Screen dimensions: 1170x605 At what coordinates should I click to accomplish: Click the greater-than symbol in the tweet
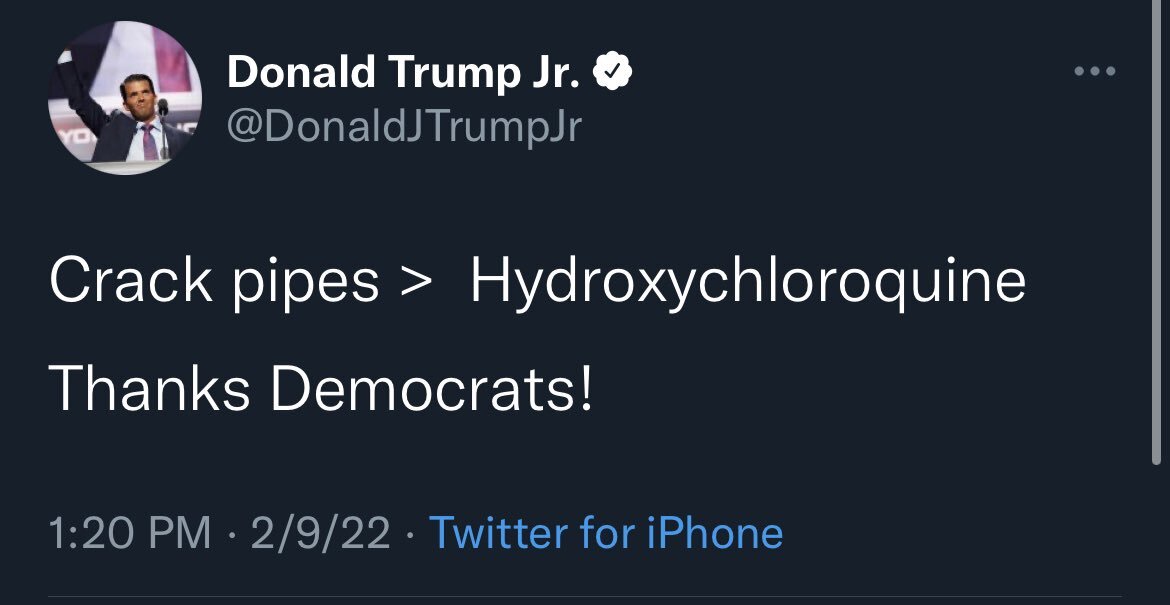[x=415, y=284]
